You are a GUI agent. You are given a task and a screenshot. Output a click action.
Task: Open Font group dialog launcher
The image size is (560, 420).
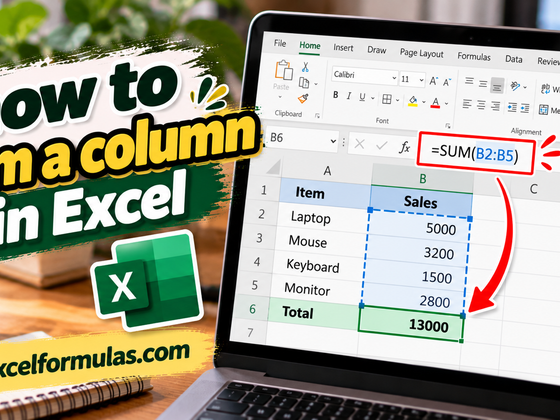point(448,126)
